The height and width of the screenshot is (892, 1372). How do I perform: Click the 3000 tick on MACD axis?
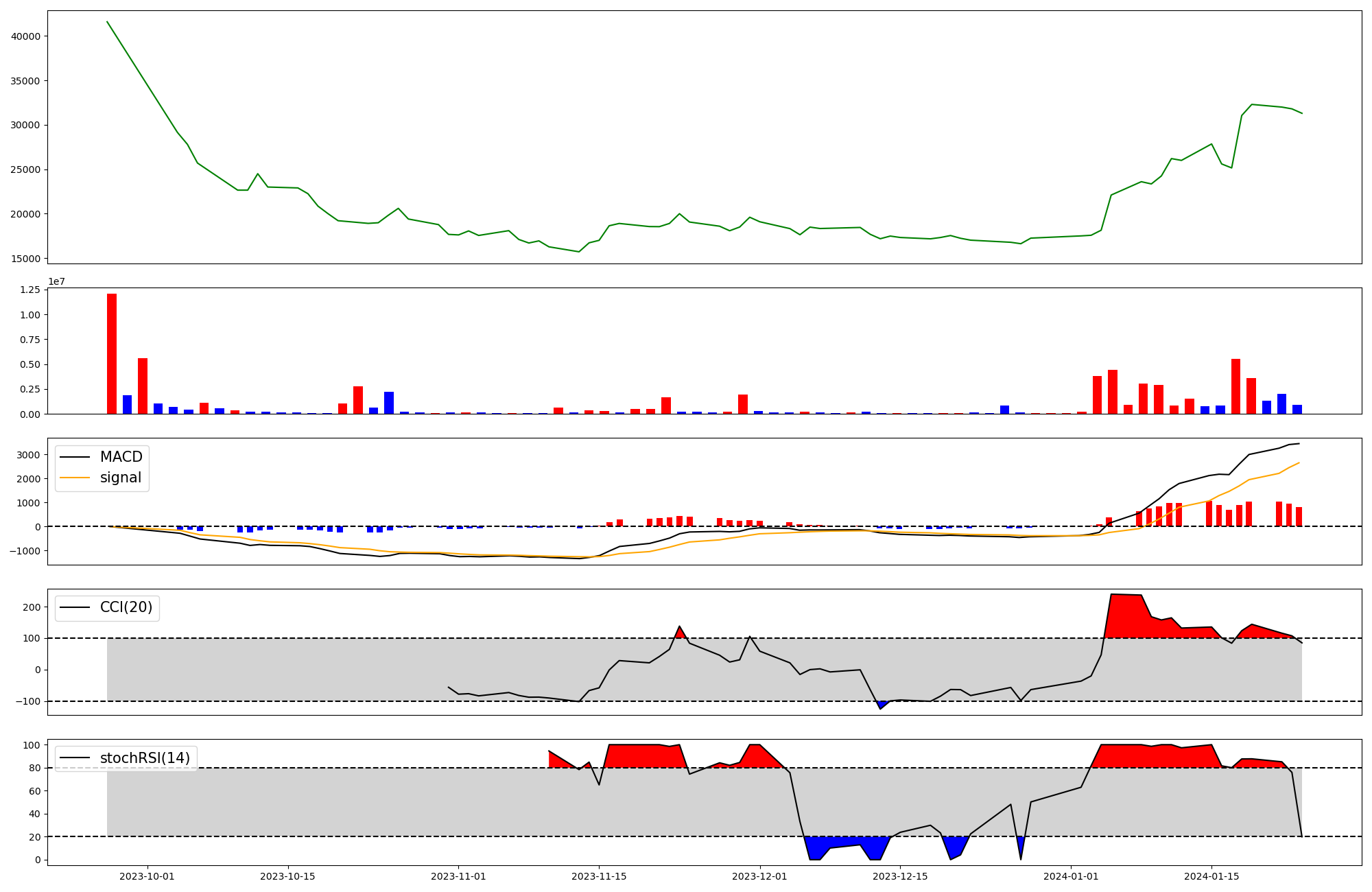pyautogui.click(x=27, y=455)
